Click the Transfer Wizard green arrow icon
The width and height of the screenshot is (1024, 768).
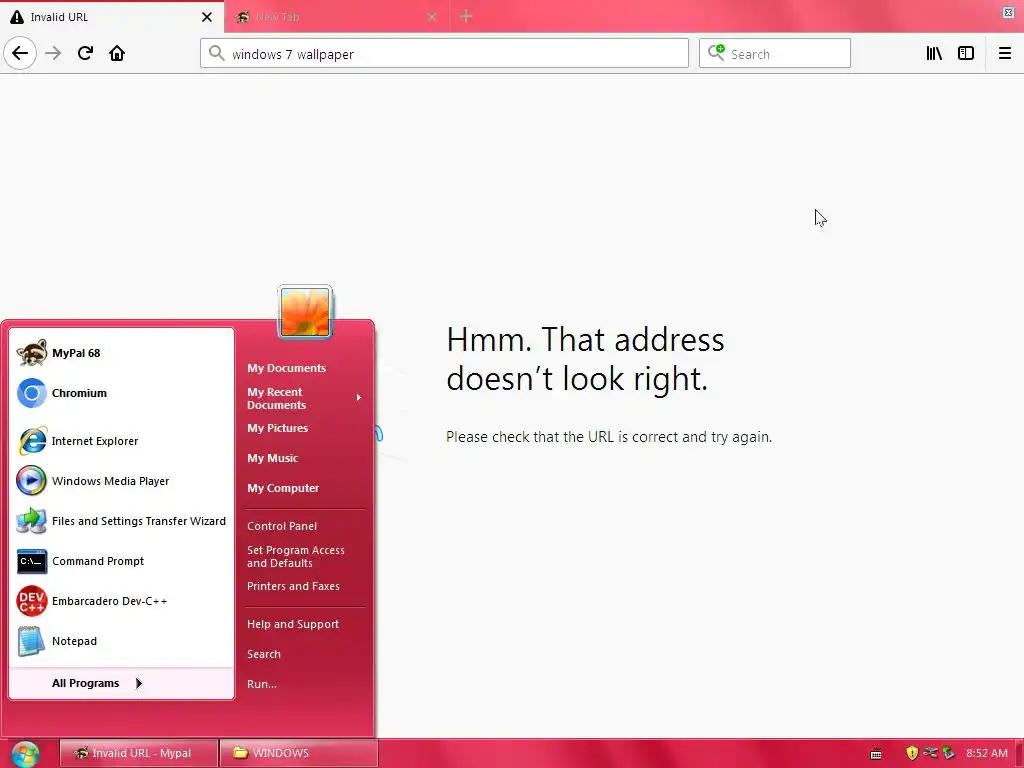[31, 521]
